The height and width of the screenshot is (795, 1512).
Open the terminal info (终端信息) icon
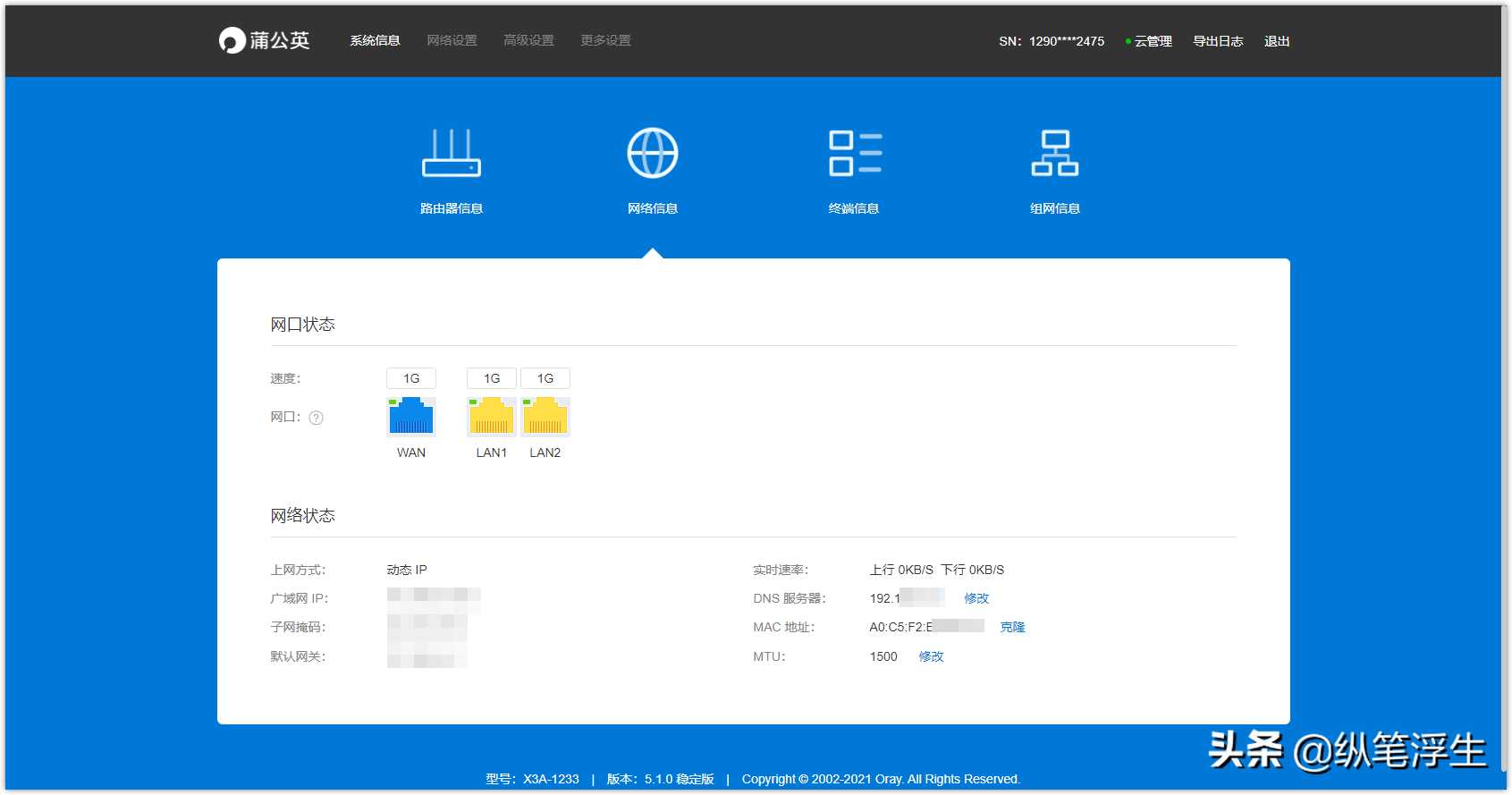tap(855, 153)
